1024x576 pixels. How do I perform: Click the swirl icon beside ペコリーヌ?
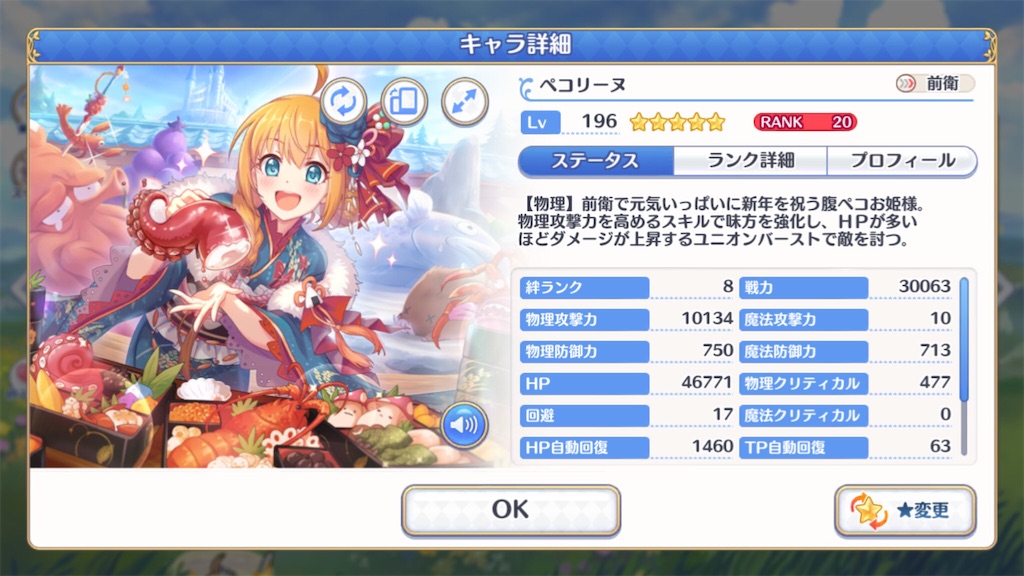[x=526, y=88]
